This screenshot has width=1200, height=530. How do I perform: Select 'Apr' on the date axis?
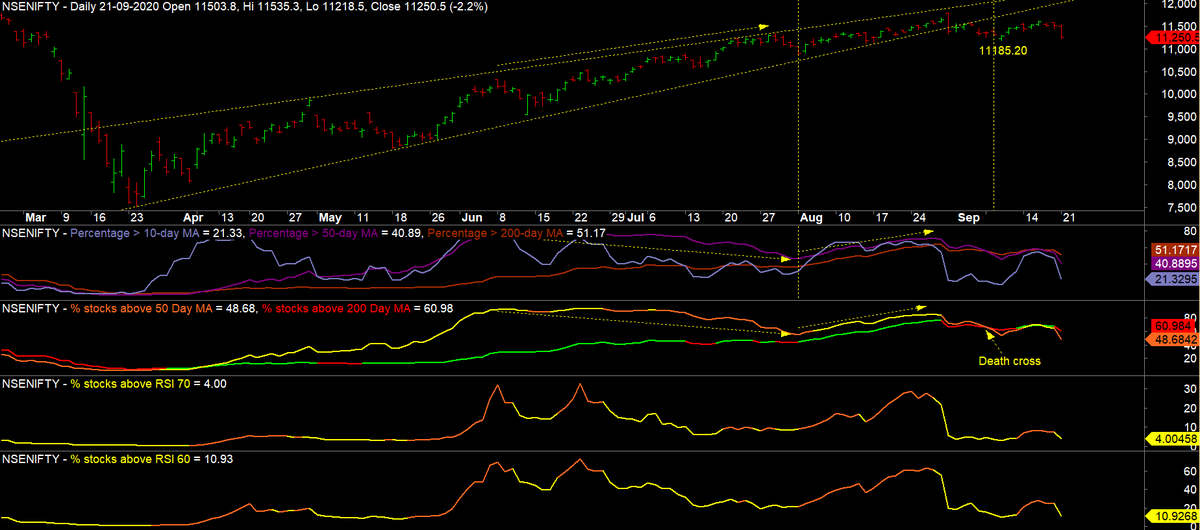pos(193,217)
